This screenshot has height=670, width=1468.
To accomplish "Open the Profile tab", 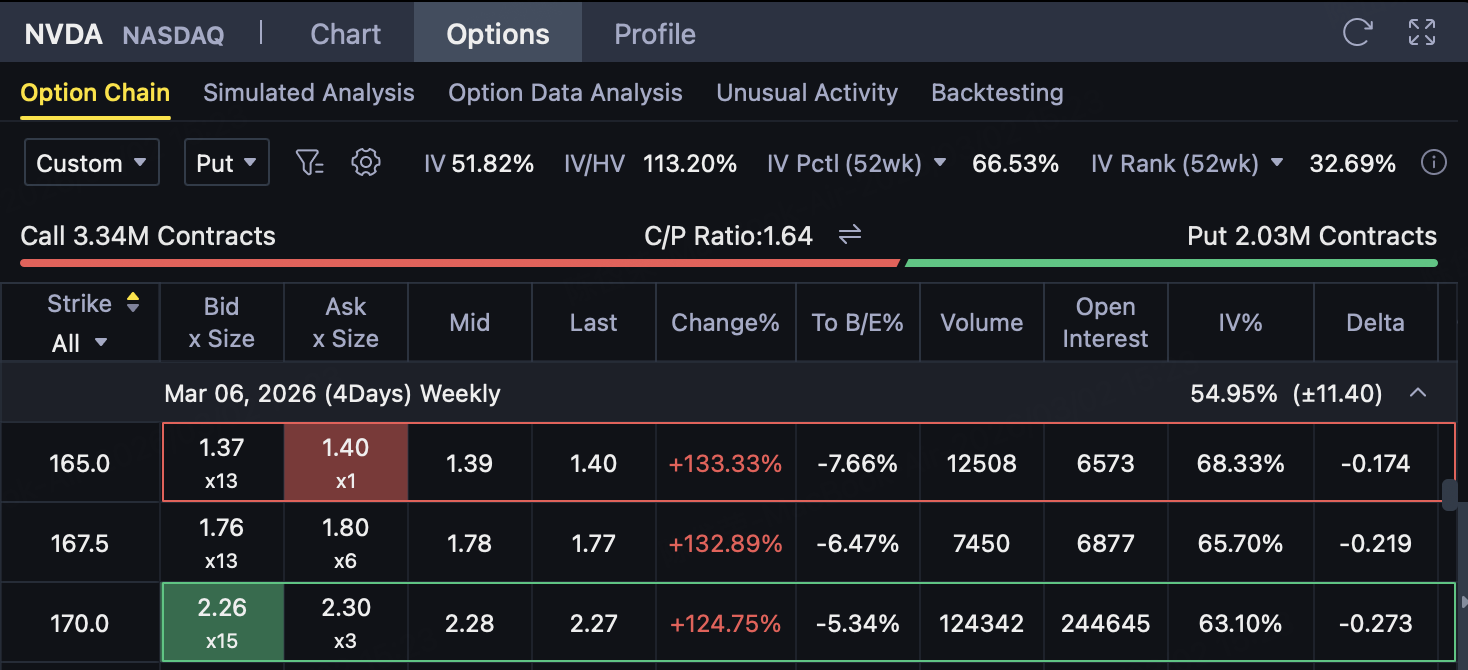I will pyautogui.click(x=654, y=34).
